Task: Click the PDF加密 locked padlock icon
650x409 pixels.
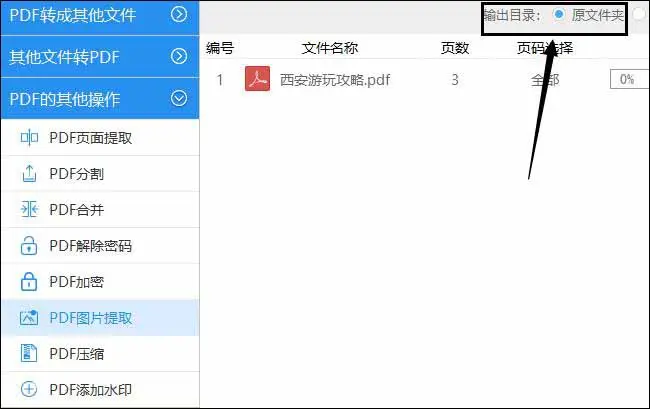Action: click(x=29, y=281)
